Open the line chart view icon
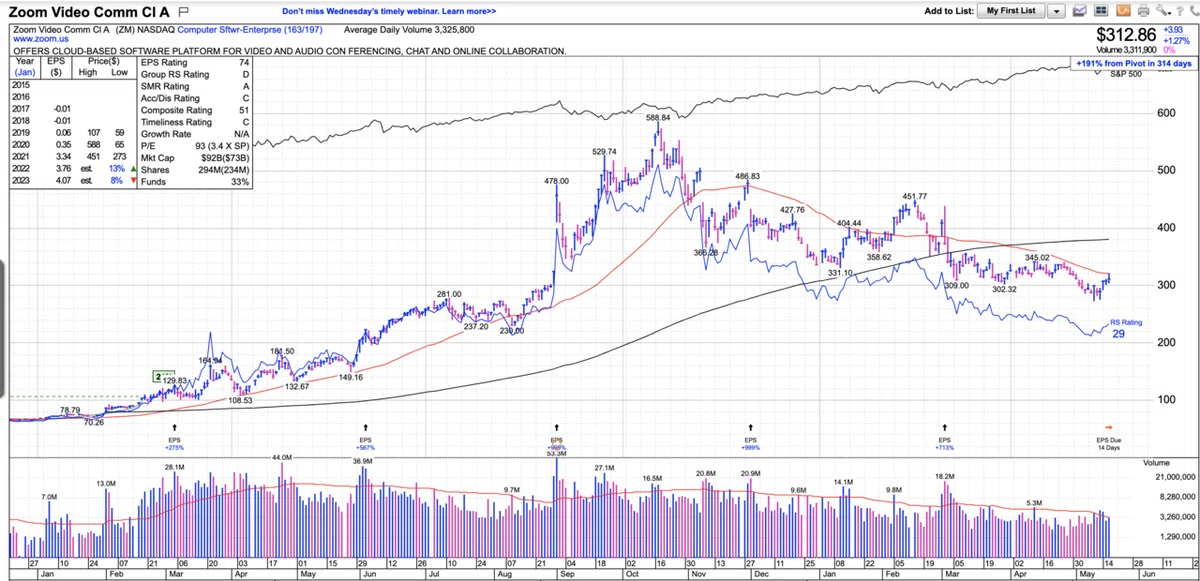1200x581 pixels. tap(1080, 11)
